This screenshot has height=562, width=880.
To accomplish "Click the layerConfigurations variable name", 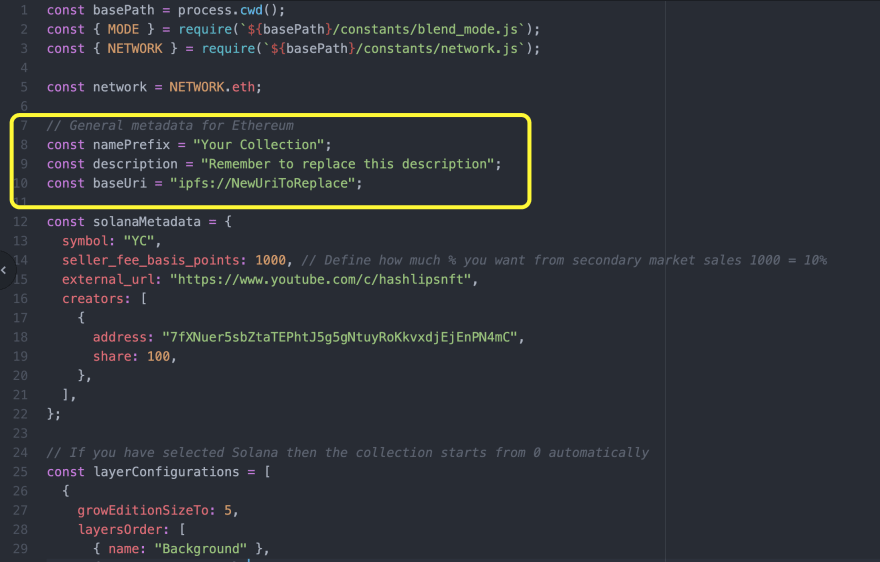I will point(166,472).
